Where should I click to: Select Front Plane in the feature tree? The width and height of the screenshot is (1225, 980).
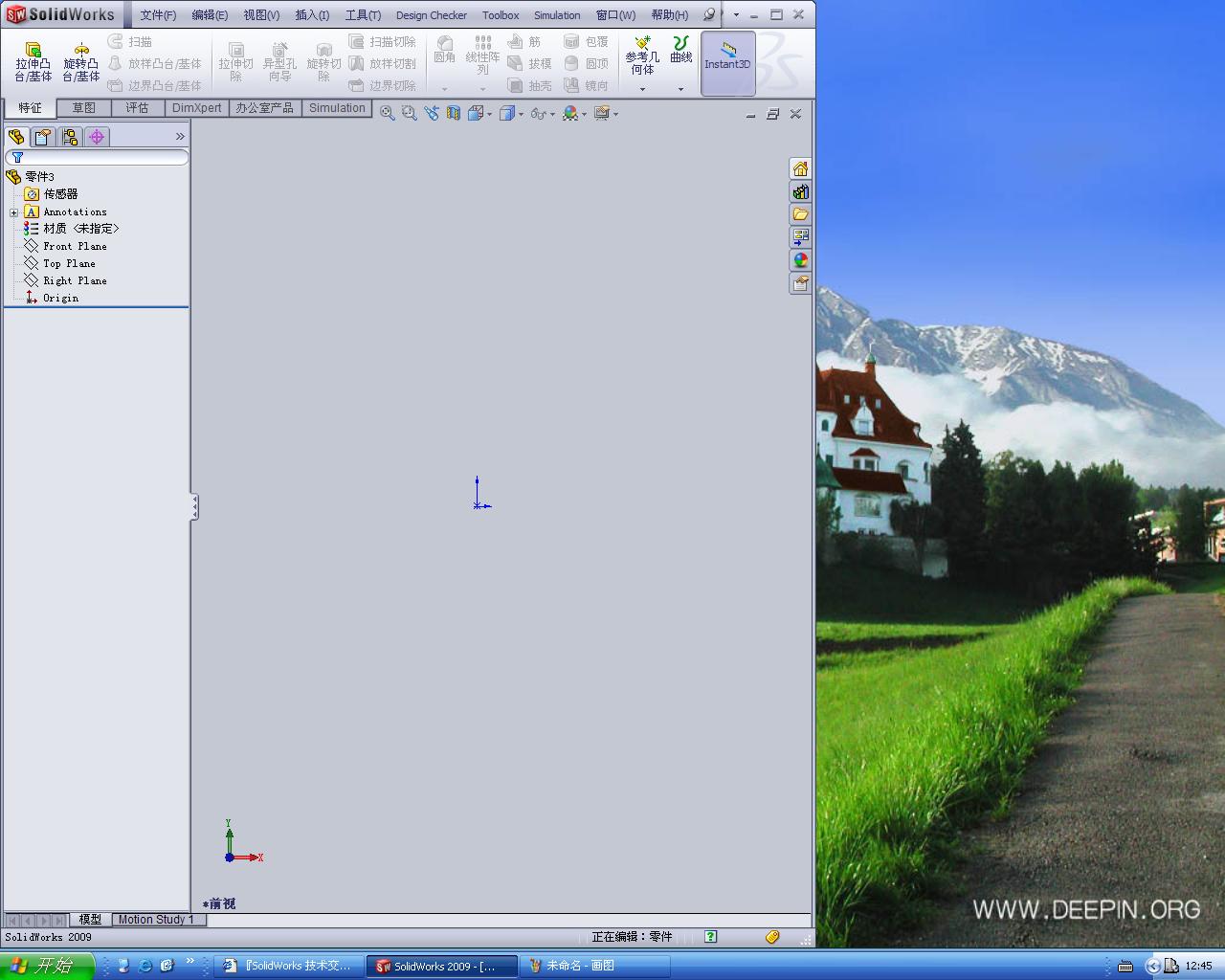[x=75, y=246]
